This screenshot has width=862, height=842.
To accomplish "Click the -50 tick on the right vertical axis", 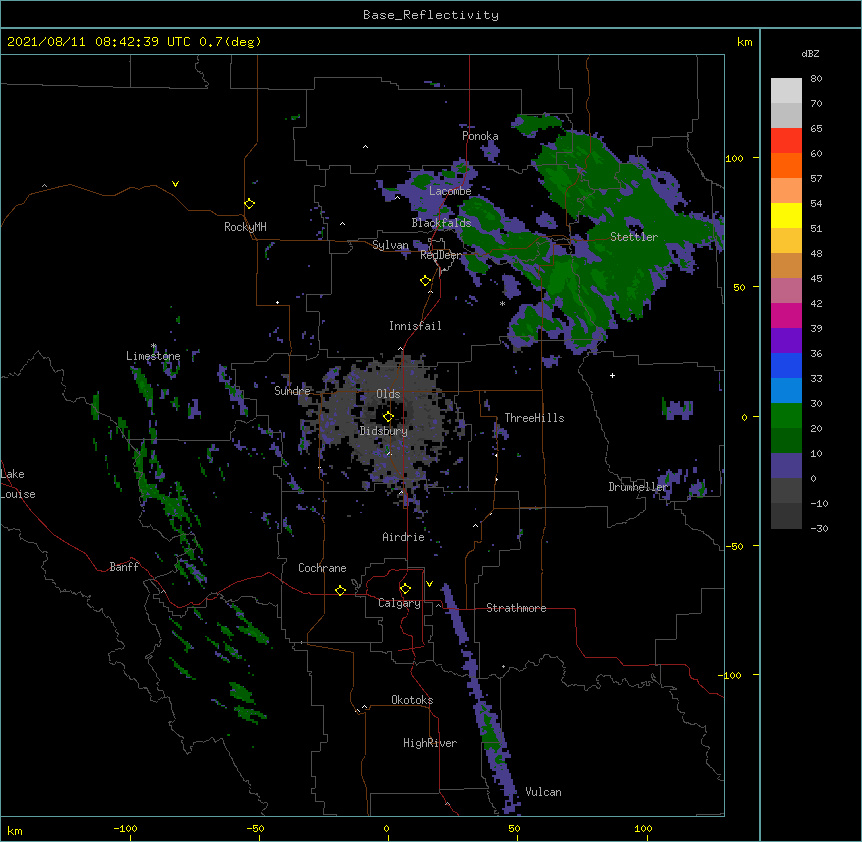I will tap(734, 546).
